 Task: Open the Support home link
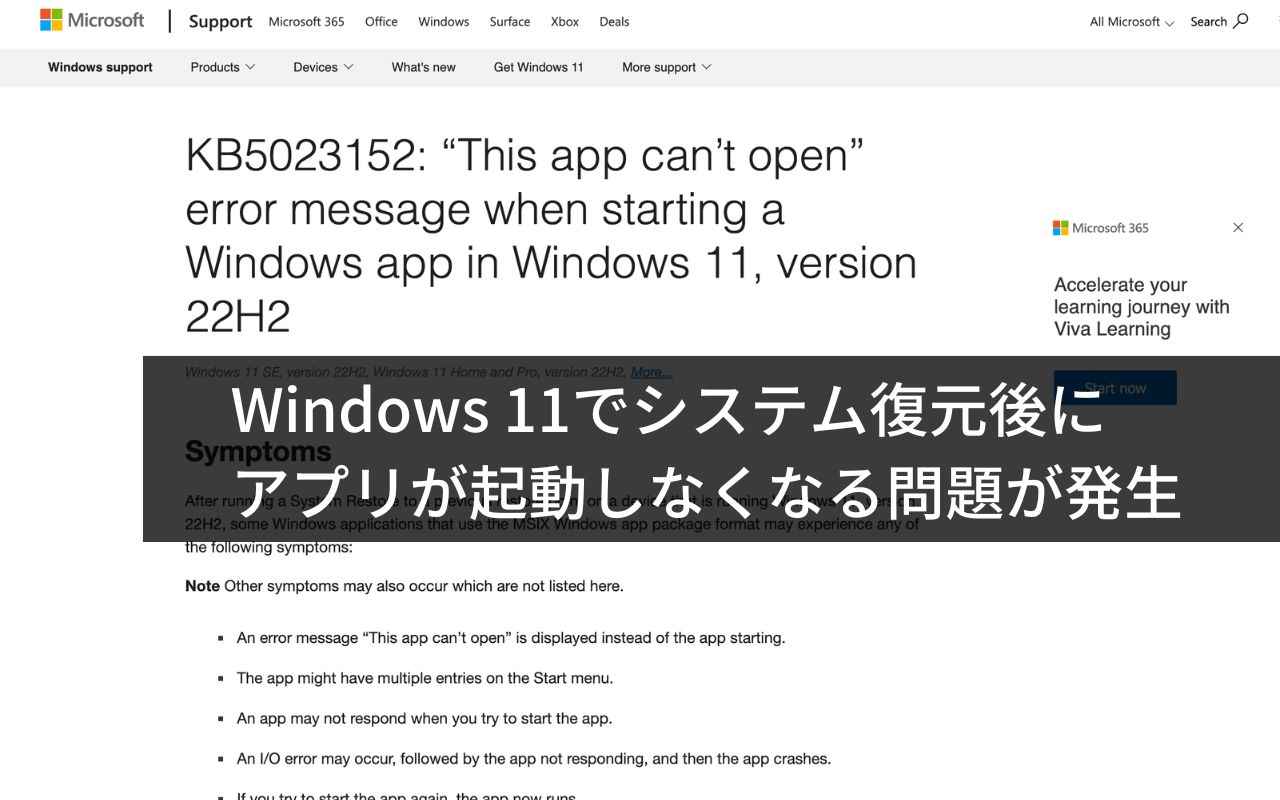[x=220, y=22]
